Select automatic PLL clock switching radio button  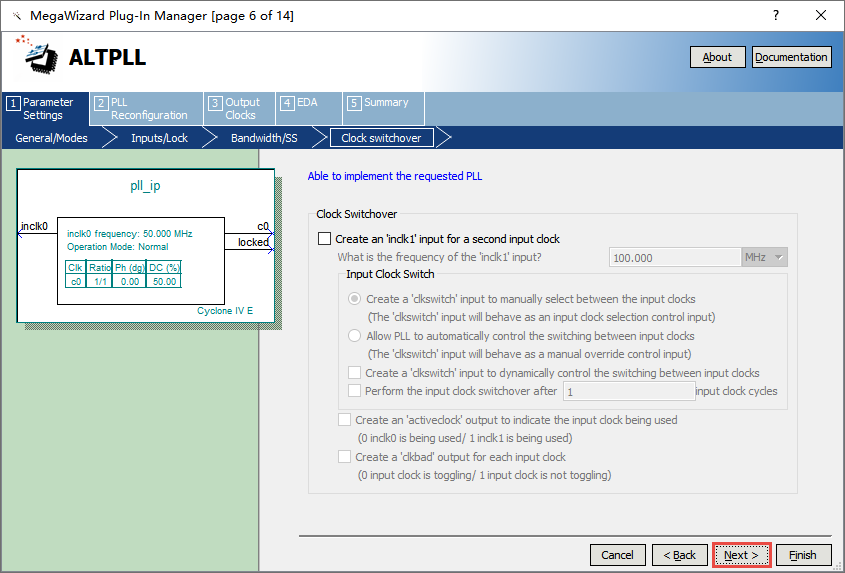pos(354,336)
